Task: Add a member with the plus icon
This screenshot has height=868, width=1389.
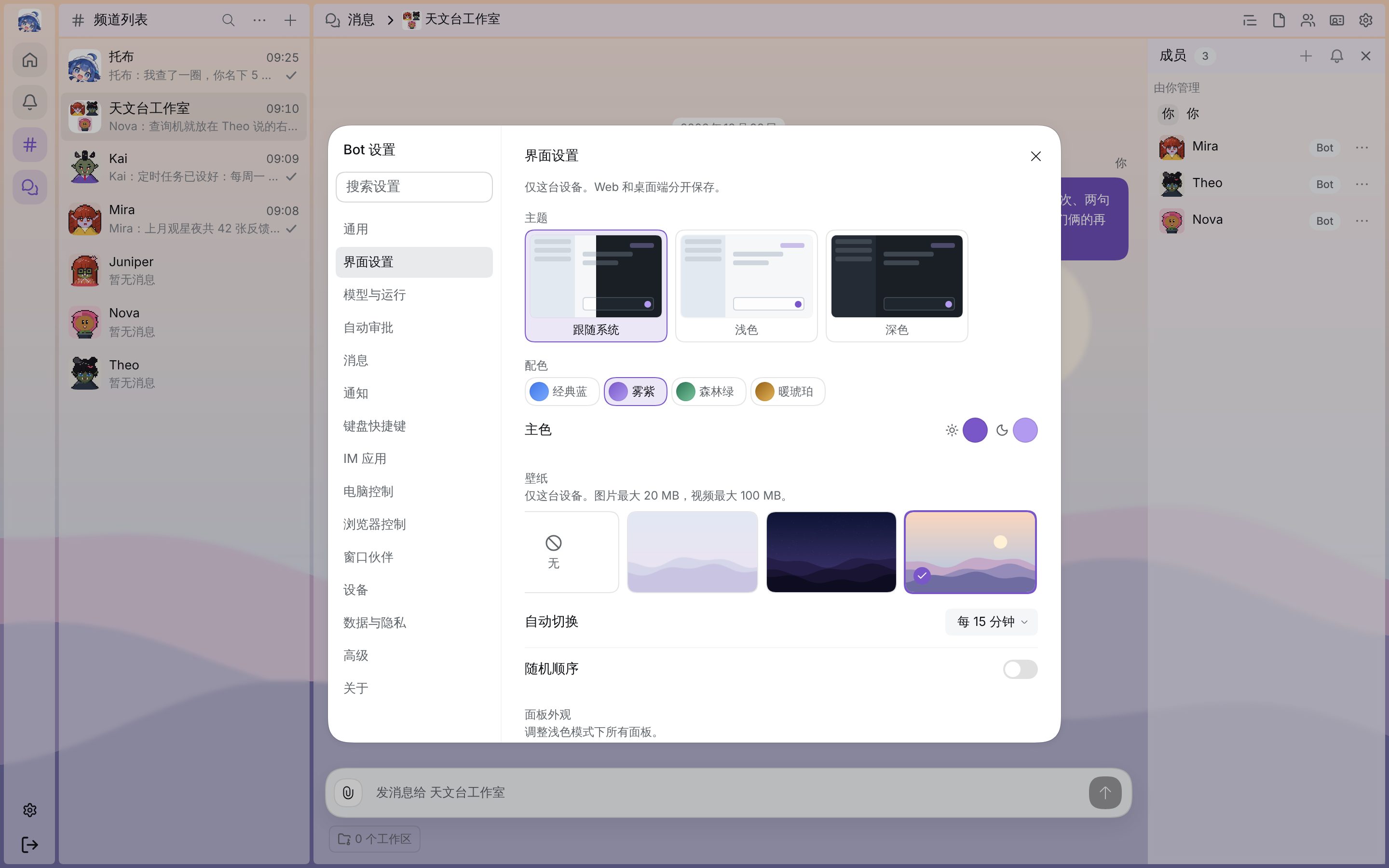Action: [x=1306, y=55]
